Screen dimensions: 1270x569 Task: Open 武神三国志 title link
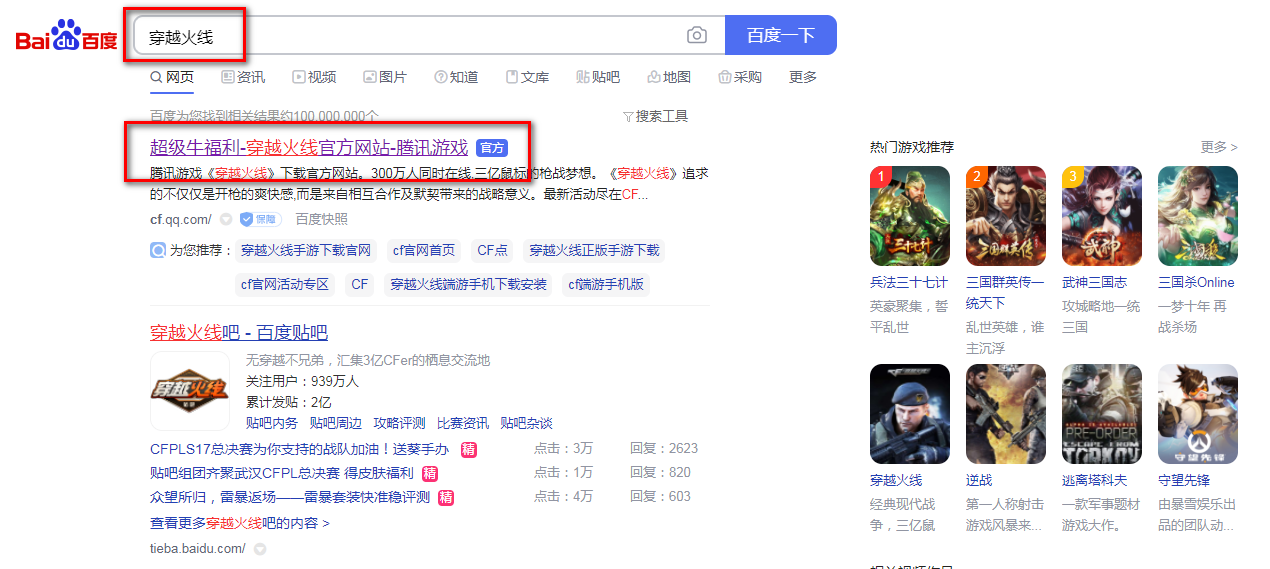[1094, 282]
